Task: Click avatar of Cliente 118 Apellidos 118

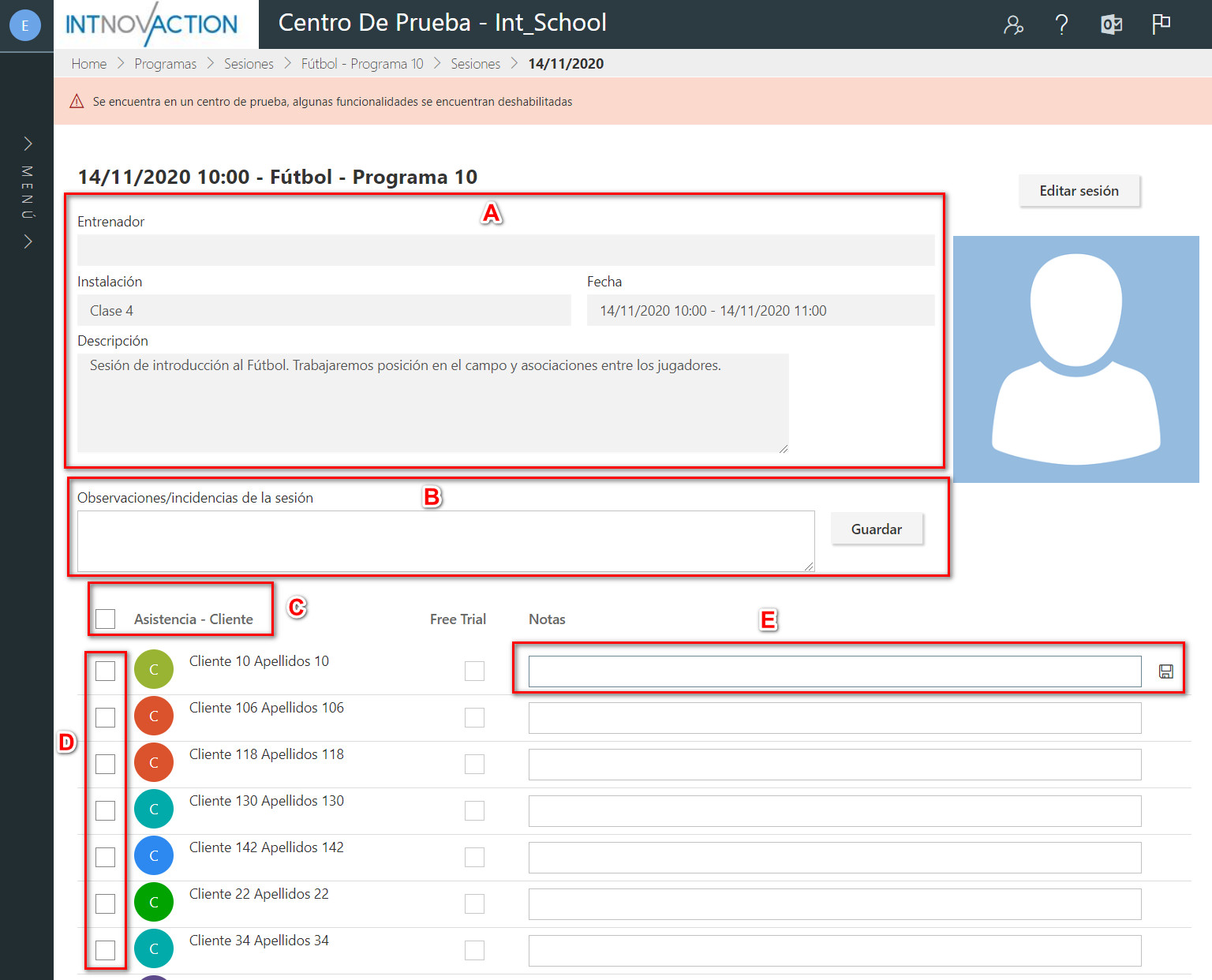Action: coord(154,762)
